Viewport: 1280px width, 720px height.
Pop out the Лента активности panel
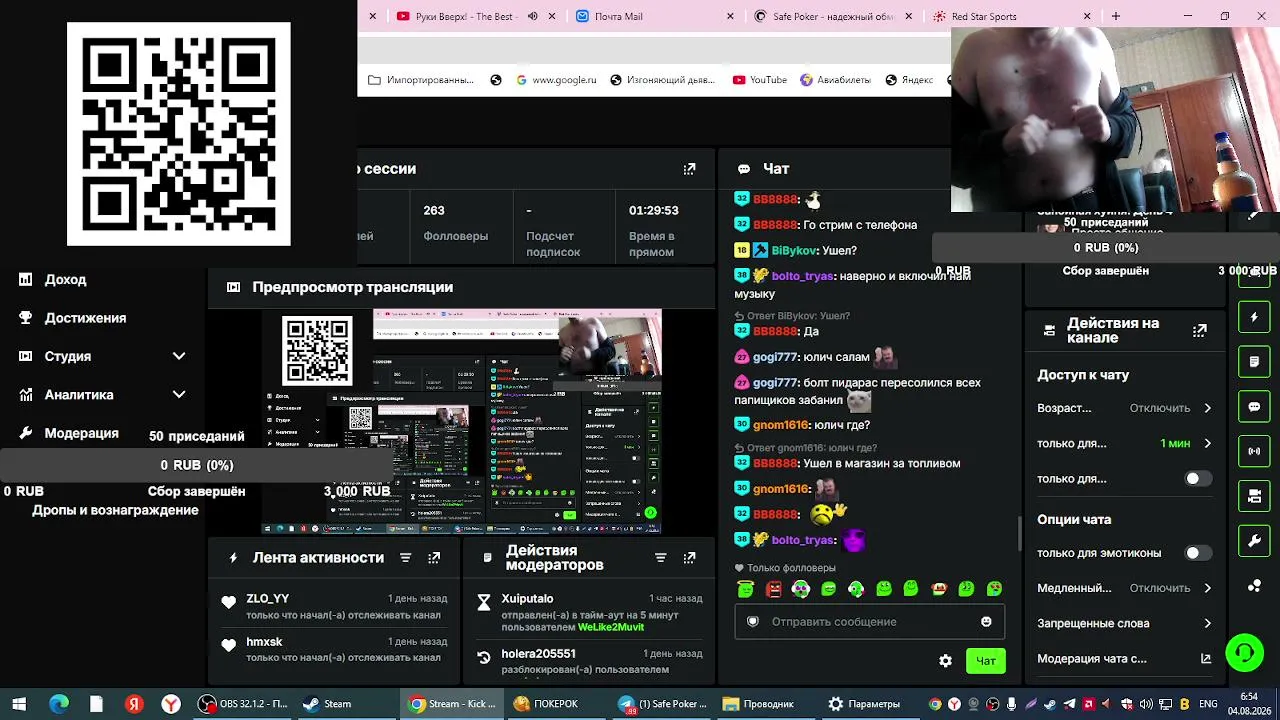click(x=434, y=558)
